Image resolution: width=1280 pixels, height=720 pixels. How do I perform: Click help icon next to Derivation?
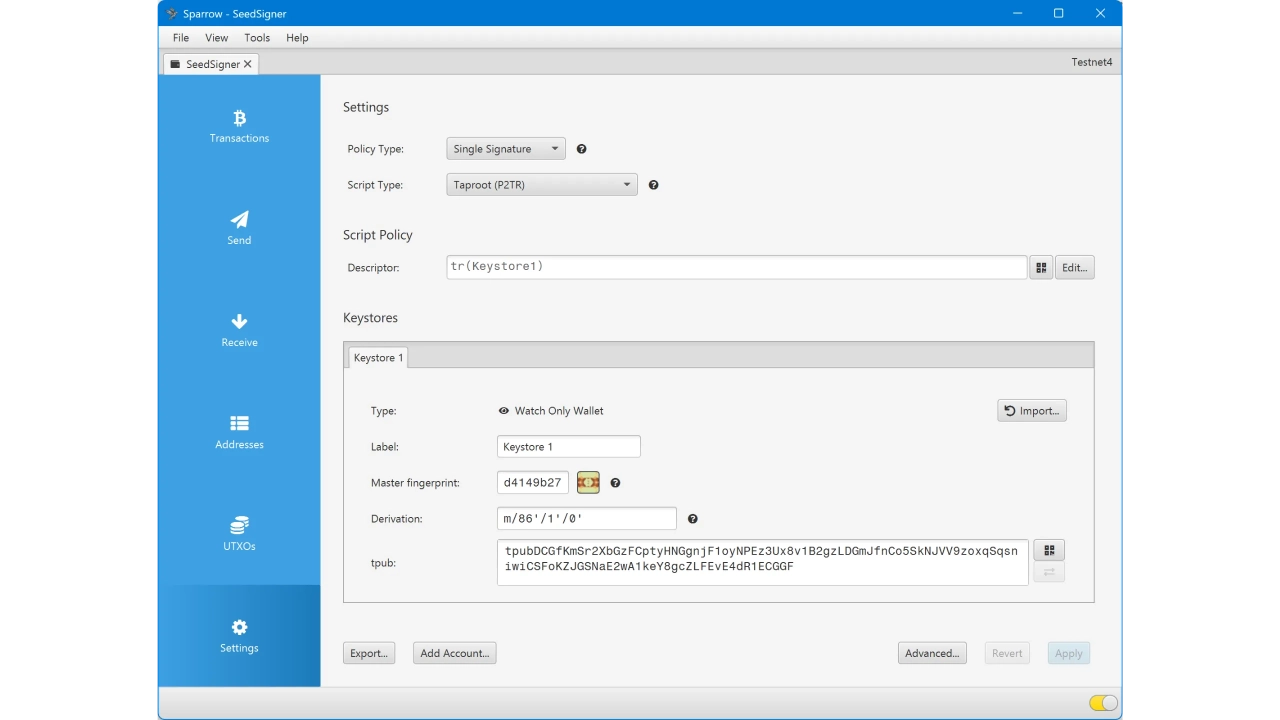(x=692, y=519)
